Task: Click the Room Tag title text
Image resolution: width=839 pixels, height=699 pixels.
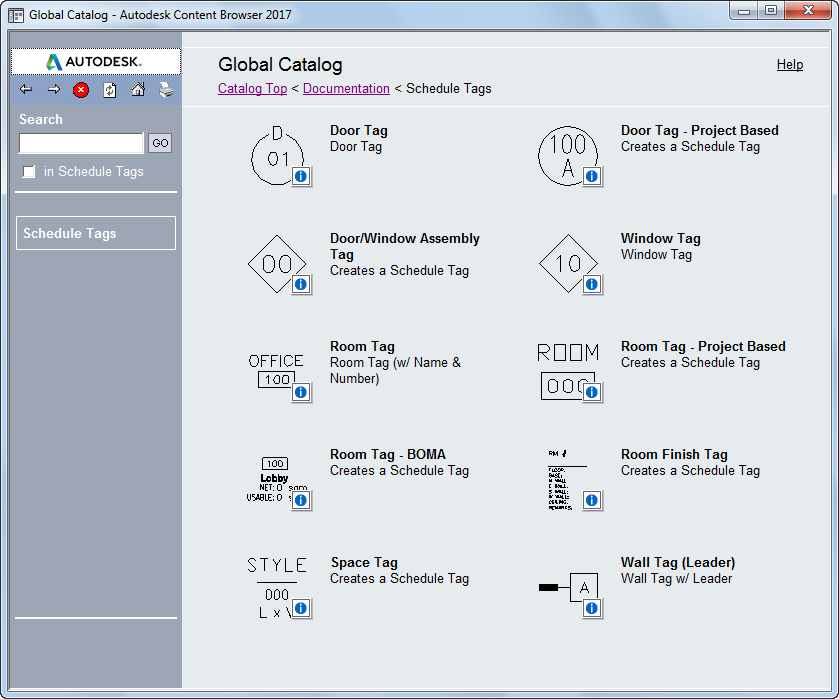Action: click(x=362, y=346)
